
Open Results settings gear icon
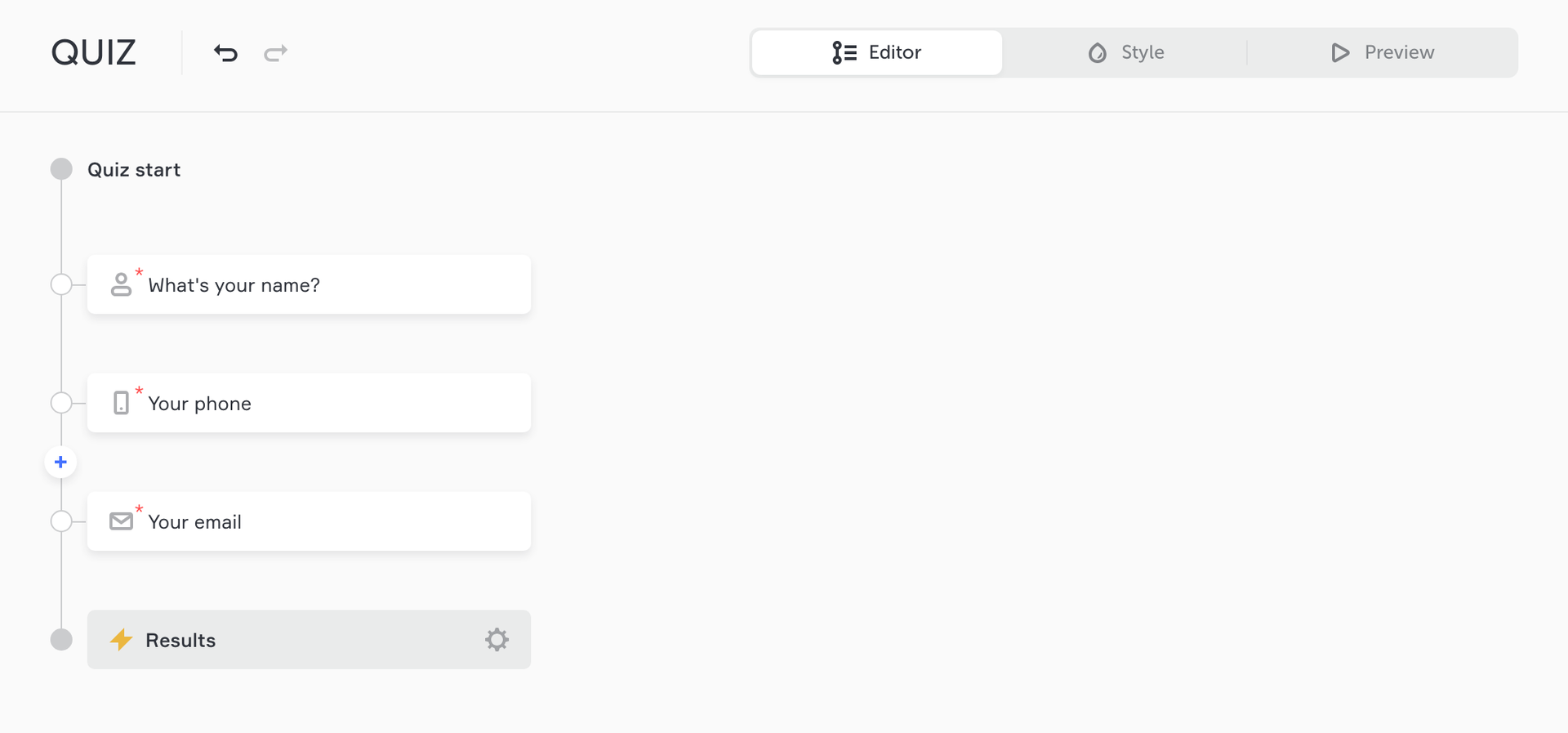(x=497, y=640)
